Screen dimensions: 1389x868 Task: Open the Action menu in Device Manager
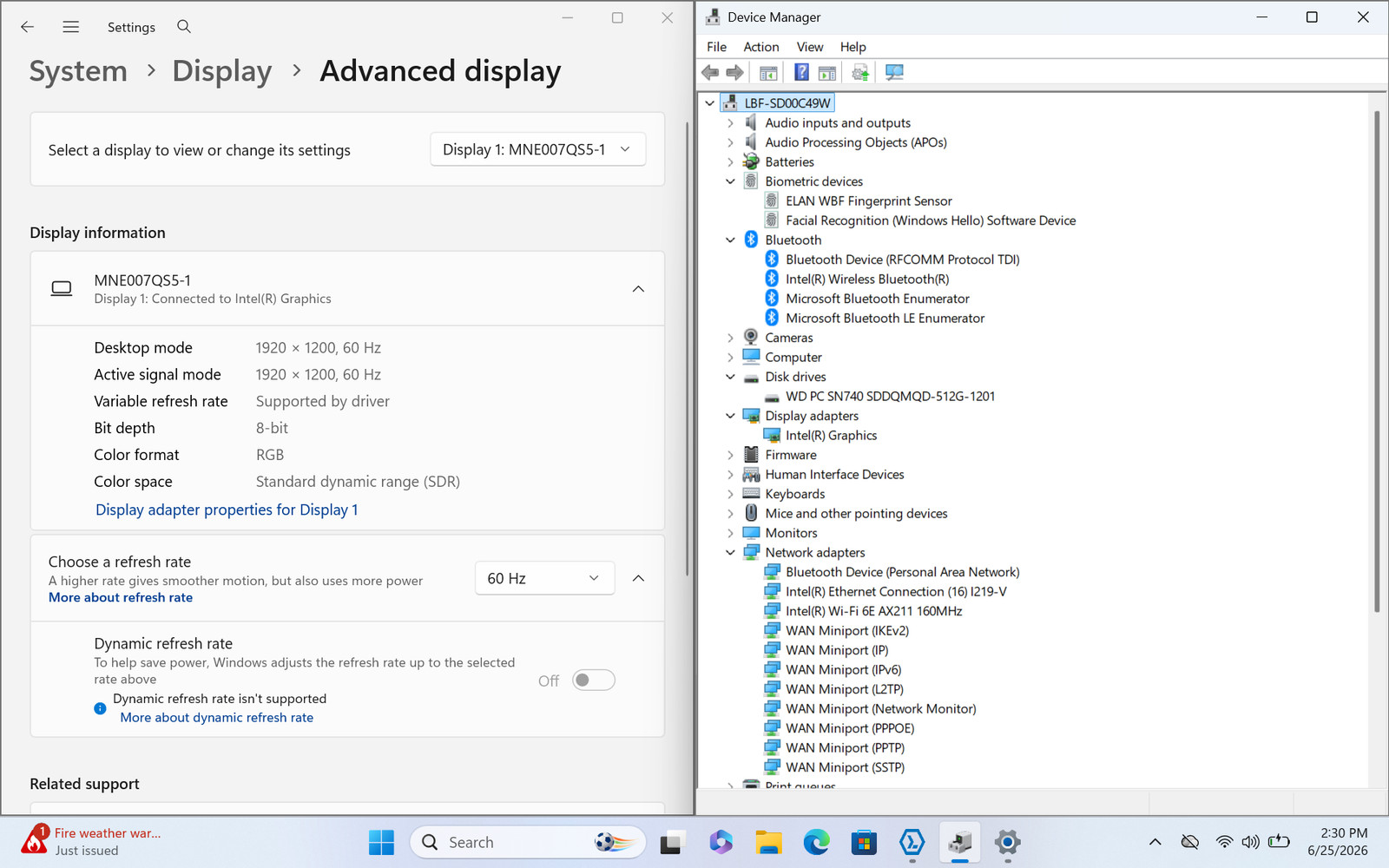[761, 47]
